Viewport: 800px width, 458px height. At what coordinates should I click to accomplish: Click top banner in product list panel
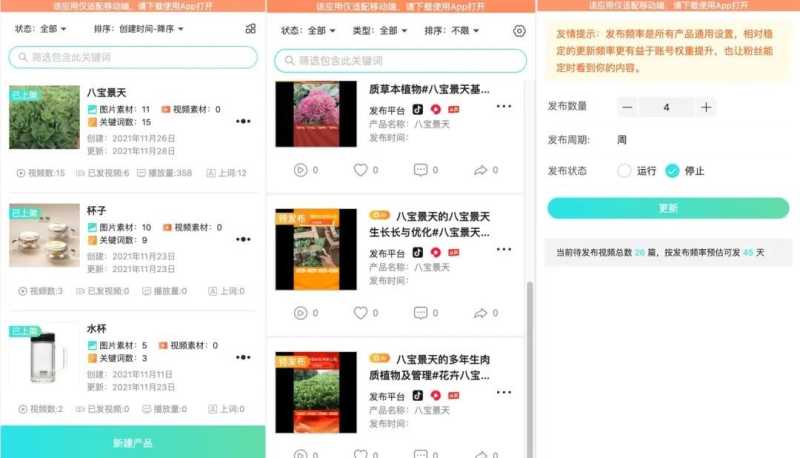133,6
